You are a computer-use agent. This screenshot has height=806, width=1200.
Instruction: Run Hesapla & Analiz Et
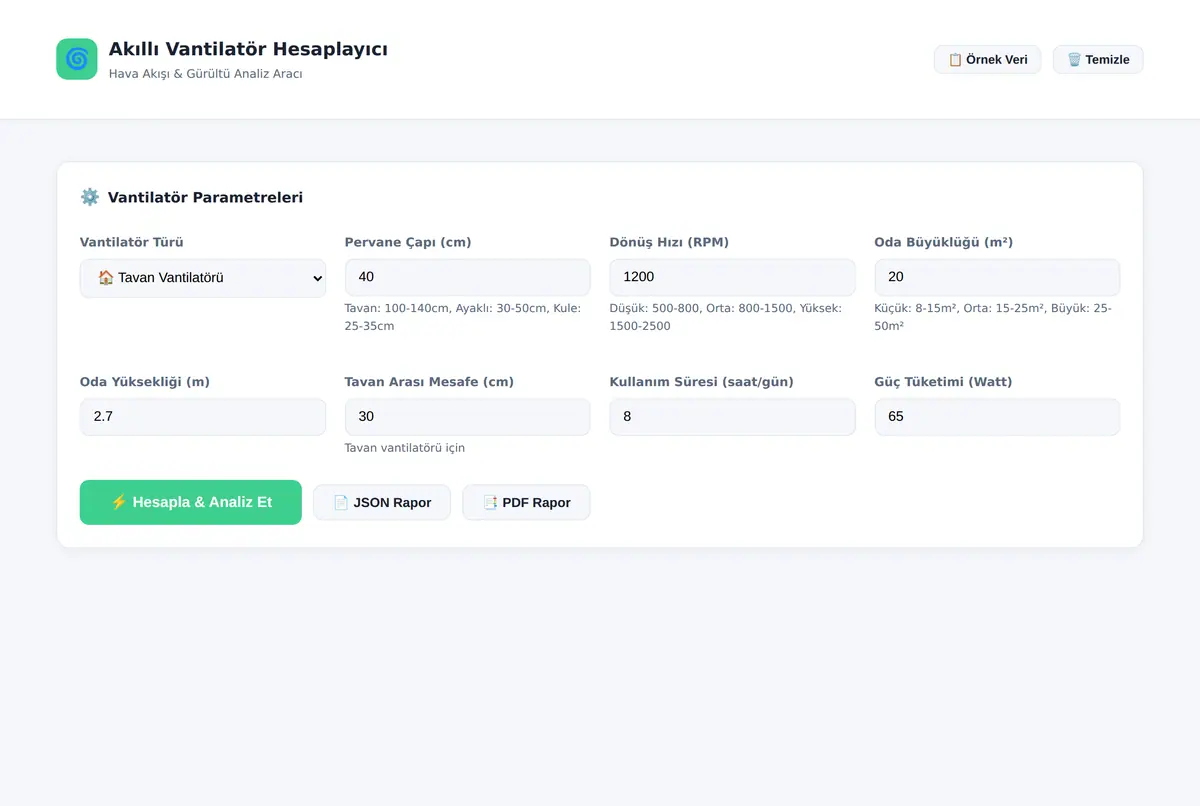tap(191, 502)
